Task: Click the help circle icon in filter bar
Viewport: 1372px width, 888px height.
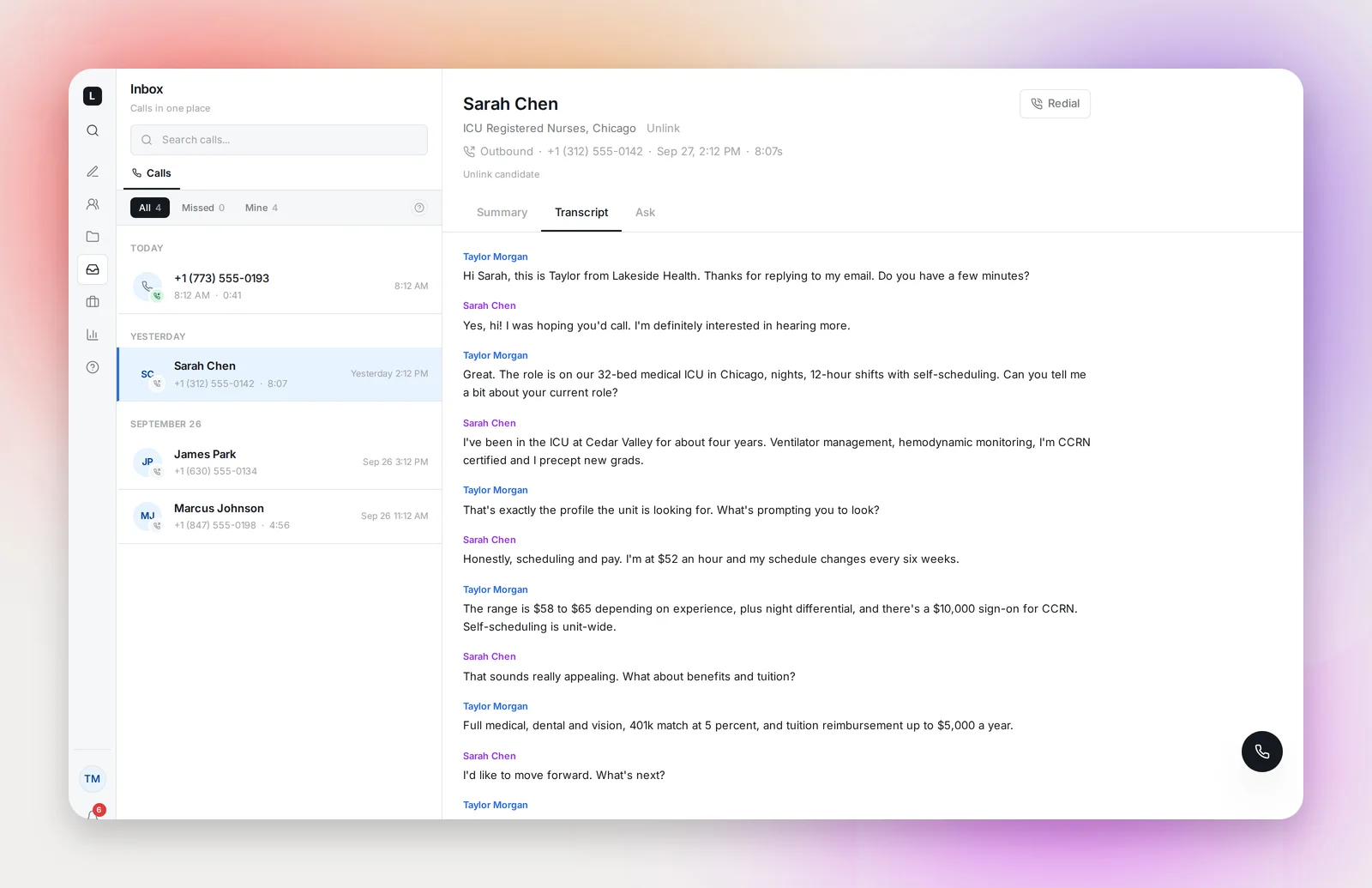Action: coord(419,208)
